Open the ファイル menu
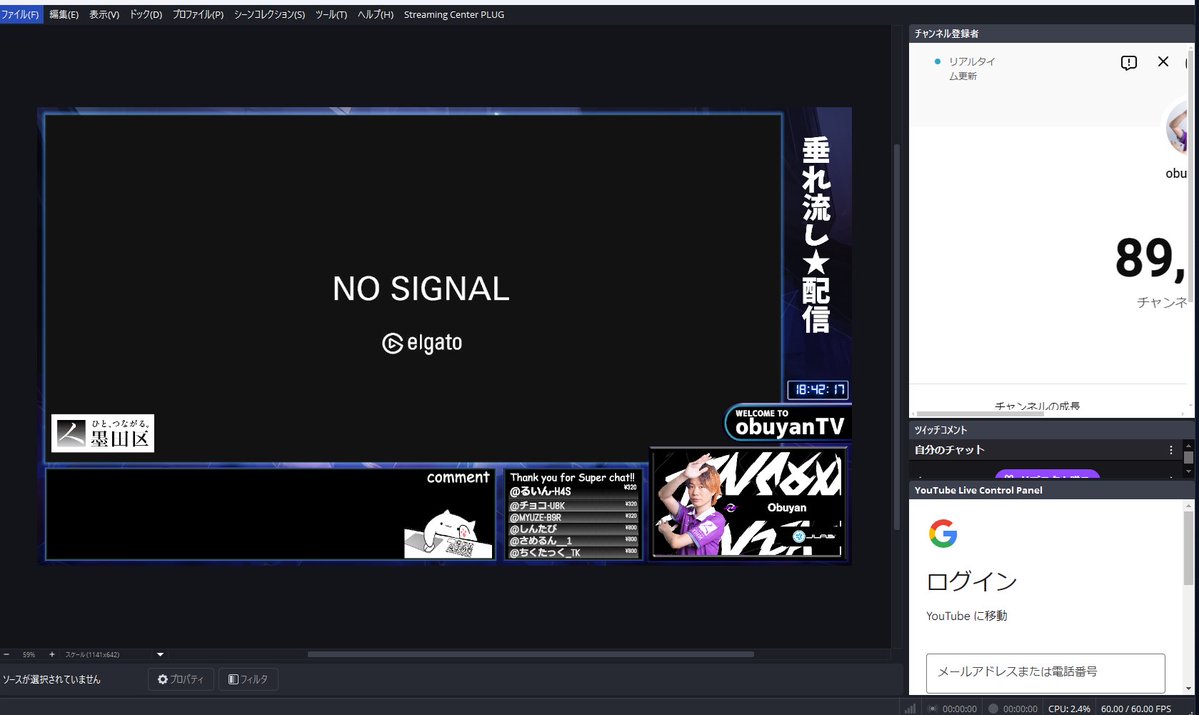This screenshot has width=1199, height=715. click(19, 14)
